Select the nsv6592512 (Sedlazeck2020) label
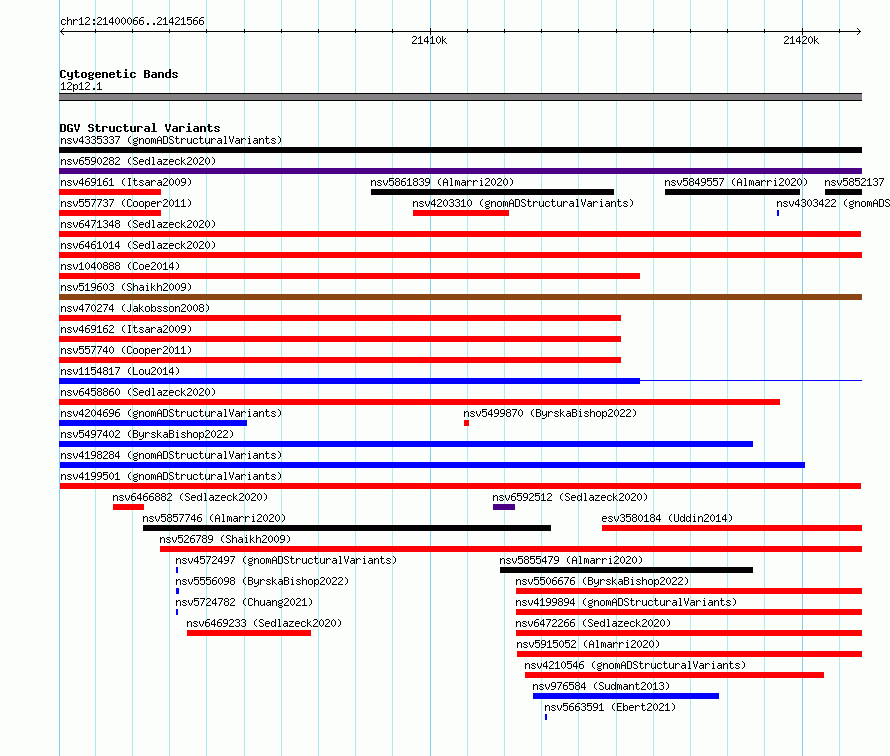890x756 pixels. point(570,497)
